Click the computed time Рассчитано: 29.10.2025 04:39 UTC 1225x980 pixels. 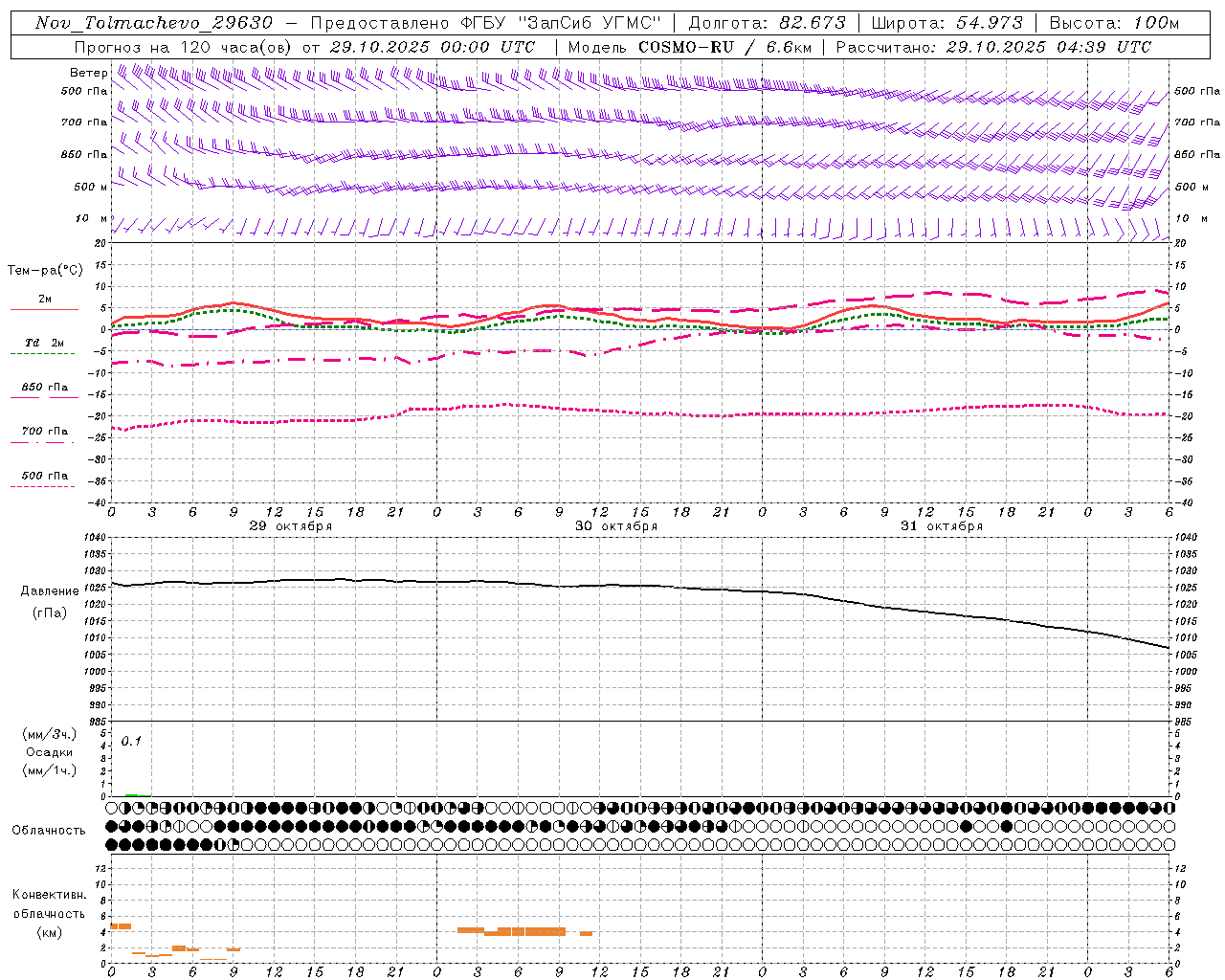tap(993, 47)
